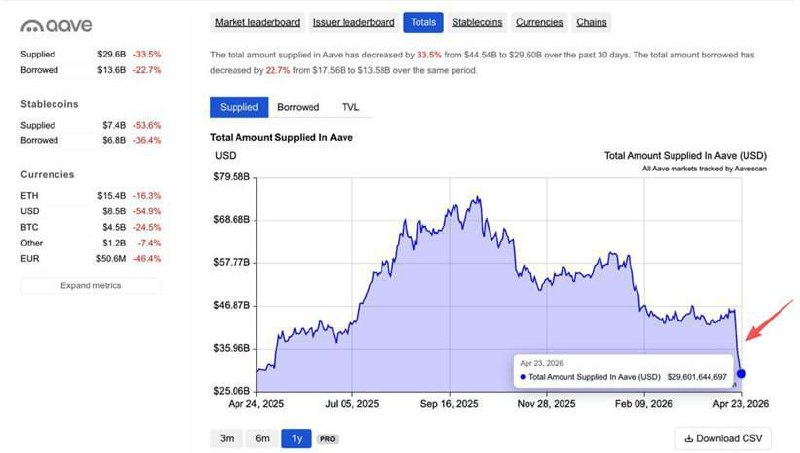Click the Download CSV button
The width and height of the screenshot is (800, 453).
723,438
